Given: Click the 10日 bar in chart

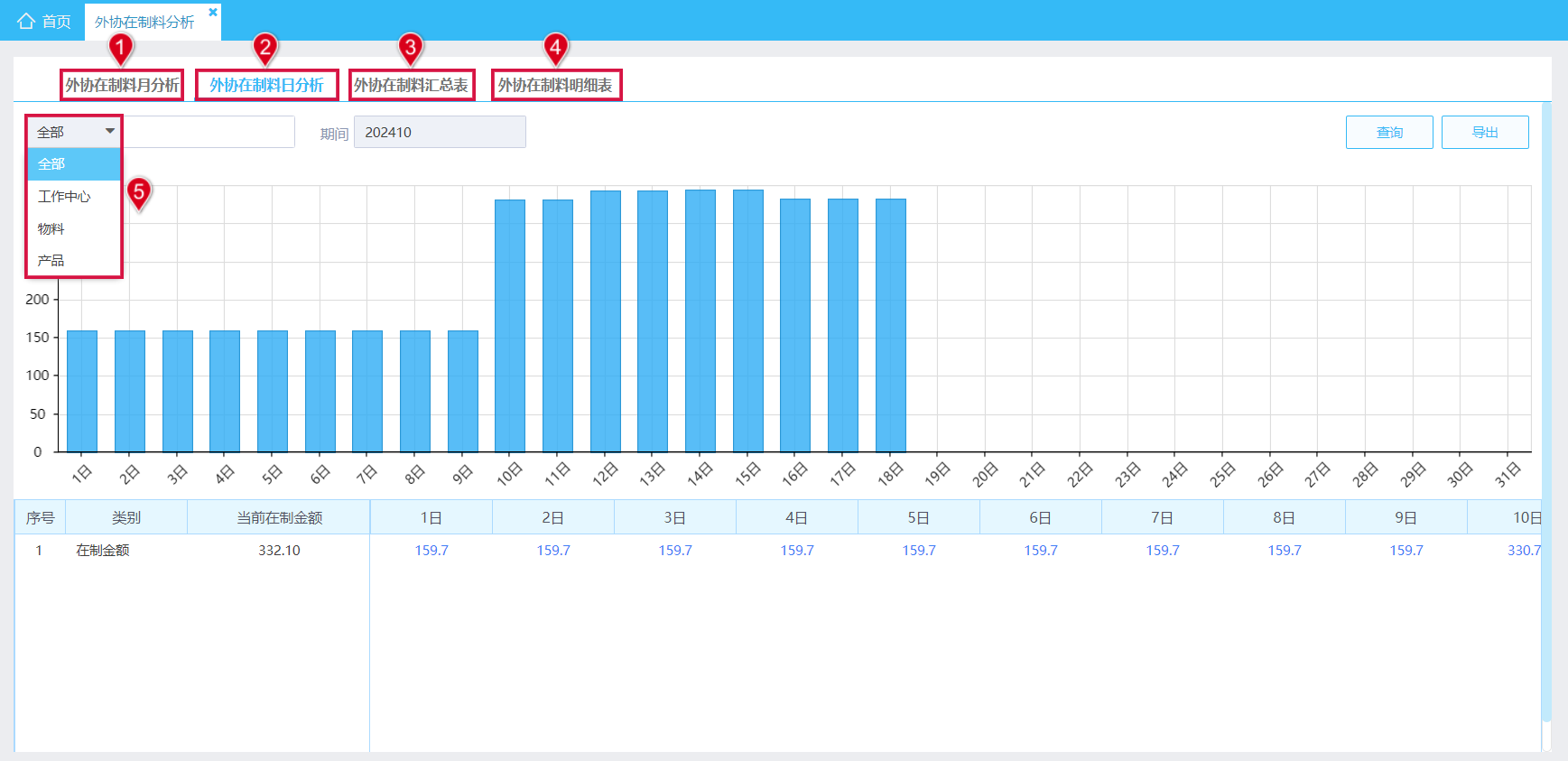Looking at the screenshot, I should [510, 325].
